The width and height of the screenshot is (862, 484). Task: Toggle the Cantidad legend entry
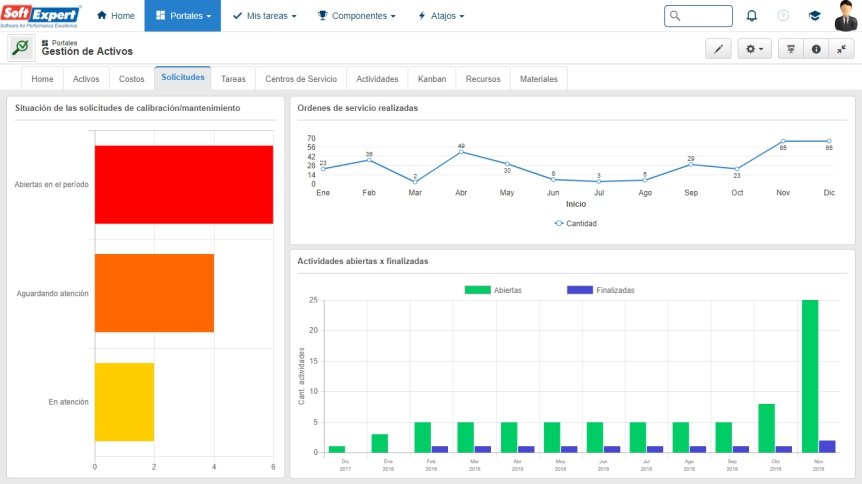(x=575, y=223)
